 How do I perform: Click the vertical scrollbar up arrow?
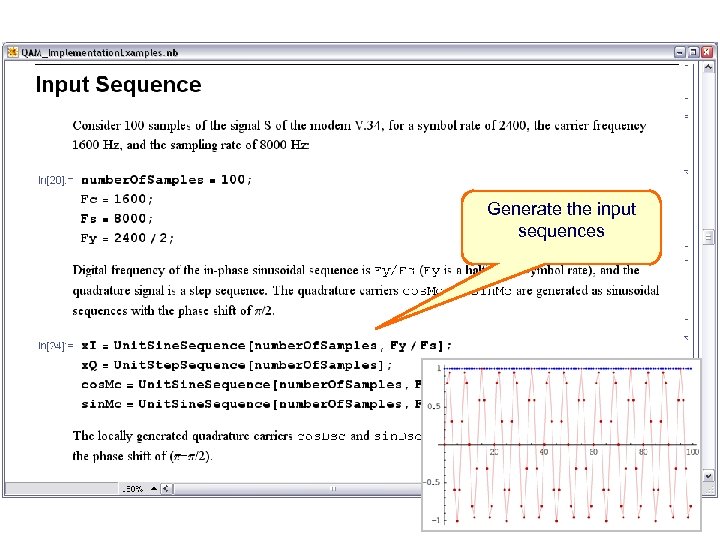(708, 68)
